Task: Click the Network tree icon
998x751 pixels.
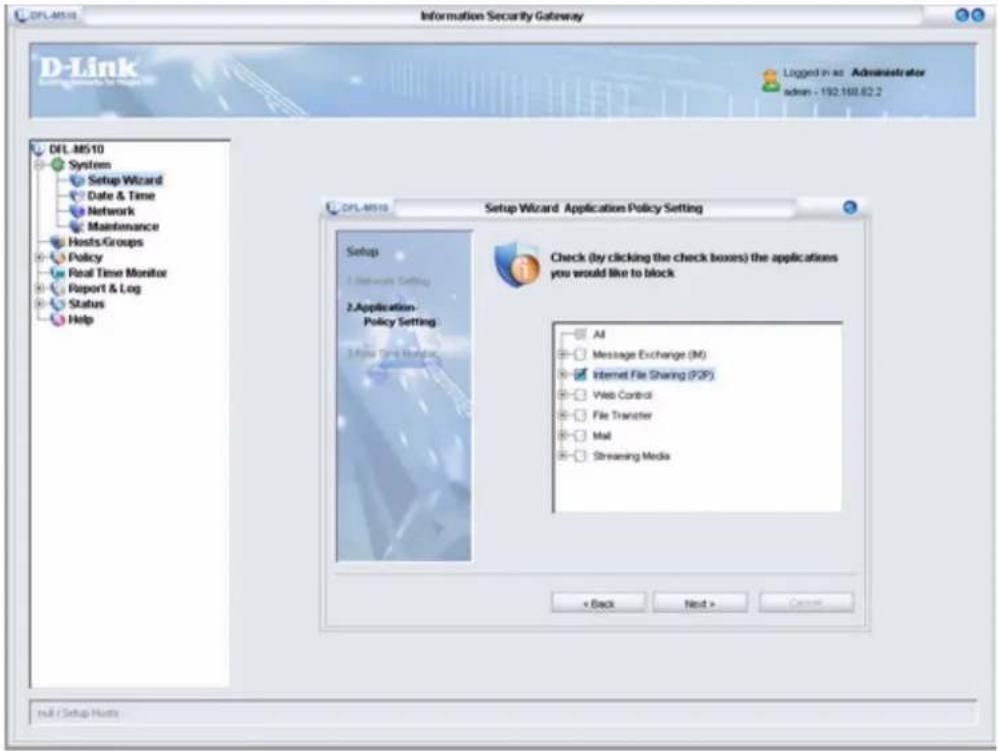Action: tap(77, 211)
